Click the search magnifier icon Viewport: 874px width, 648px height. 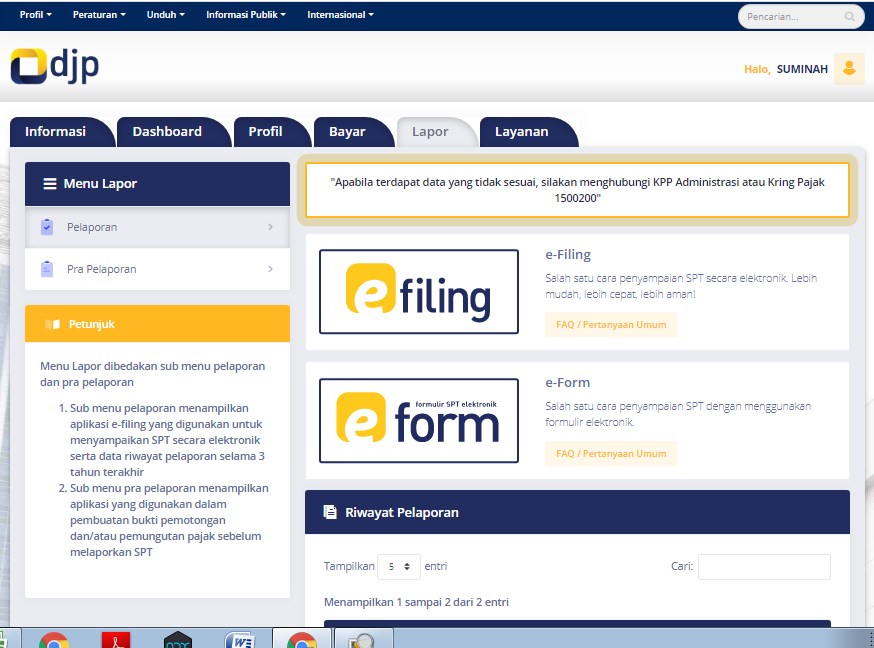pos(849,17)
